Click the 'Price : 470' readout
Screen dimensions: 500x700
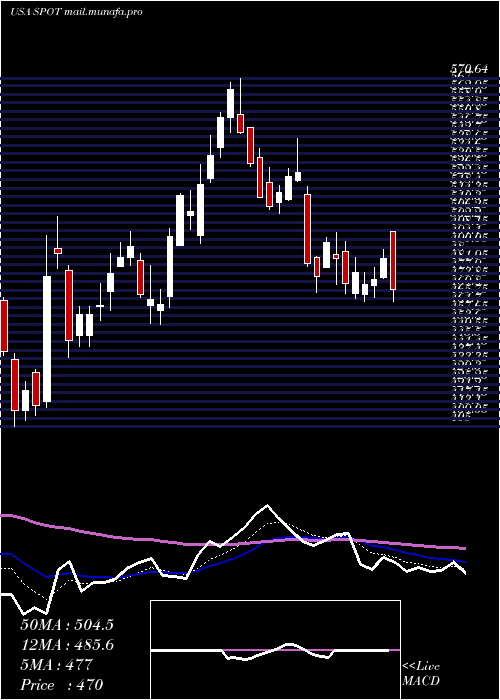(62, 685)
